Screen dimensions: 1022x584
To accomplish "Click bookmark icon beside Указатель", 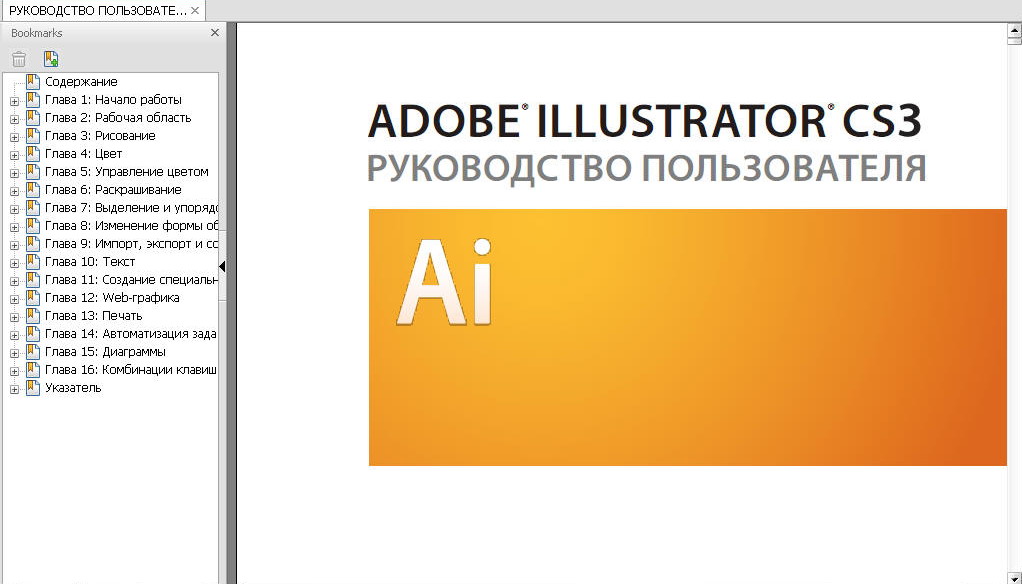I will point(33,388).
